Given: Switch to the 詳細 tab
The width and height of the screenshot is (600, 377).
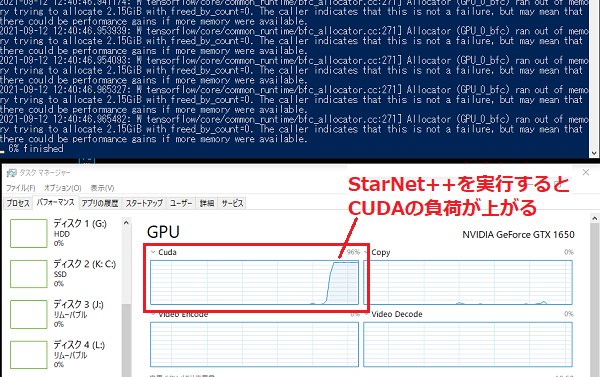Looking at the screenshot, I should pyautogui.click(x=207, y=203).
